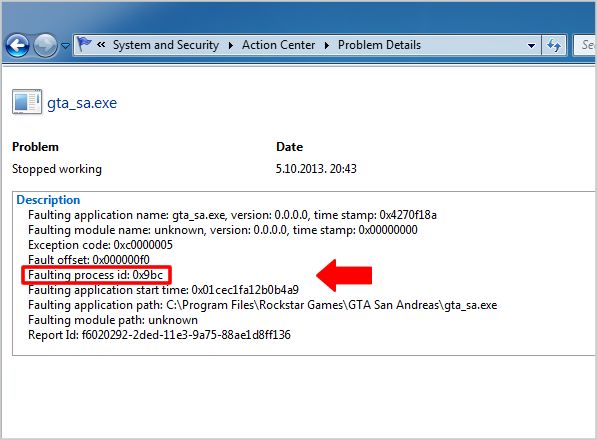This screenshot has width=597, height=440.
Task: Go back with the blue Back arrow
Action: coord(17,46)
